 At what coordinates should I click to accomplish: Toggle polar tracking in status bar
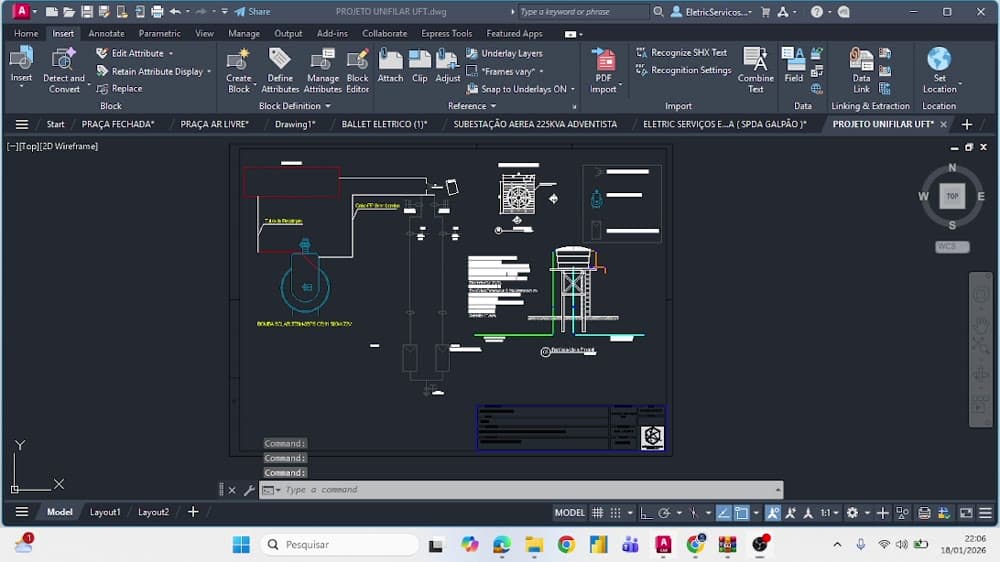[x=664, y=512]
